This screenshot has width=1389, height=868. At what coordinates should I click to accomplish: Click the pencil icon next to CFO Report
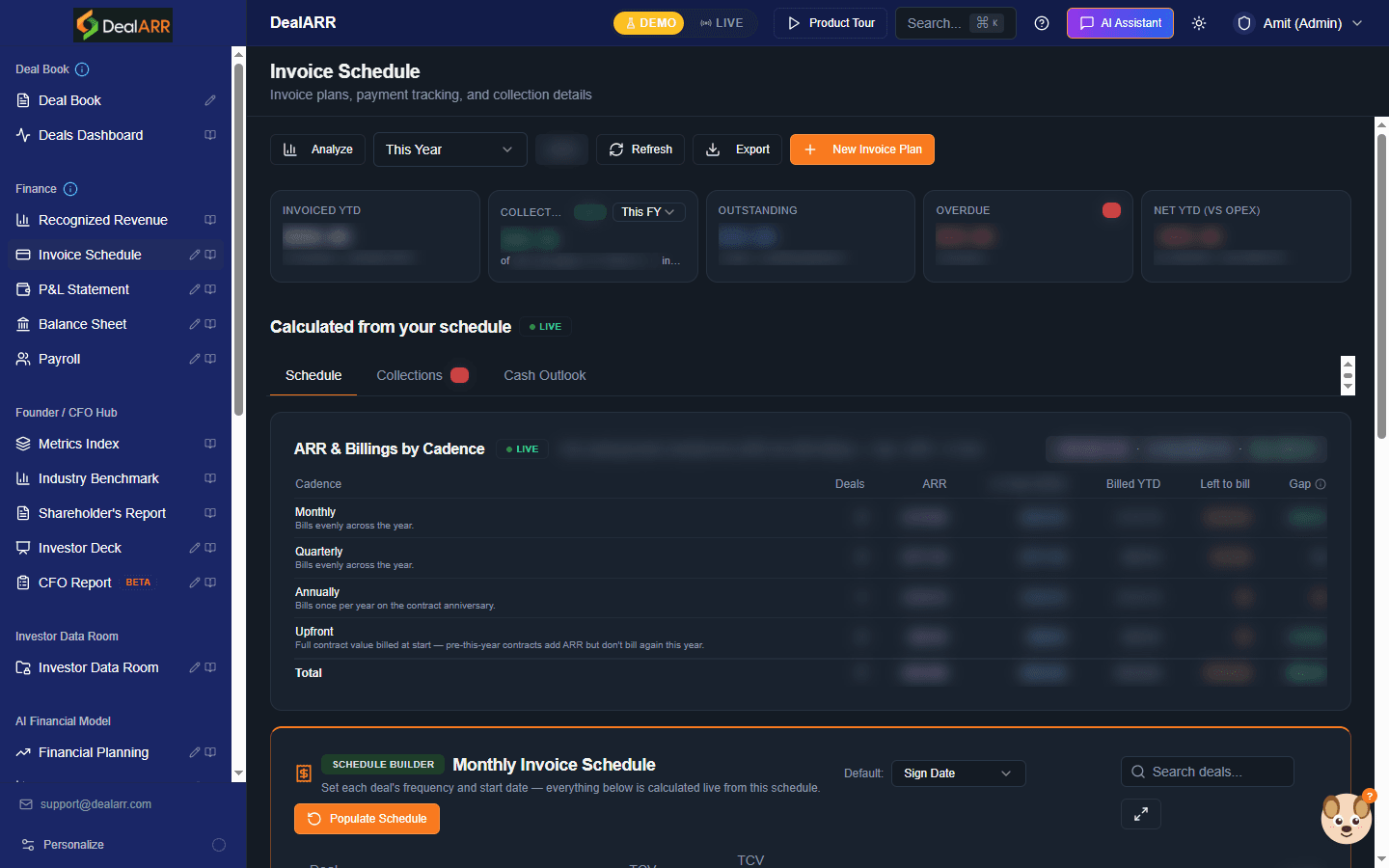pyautogui.click(x=195, y=583)
